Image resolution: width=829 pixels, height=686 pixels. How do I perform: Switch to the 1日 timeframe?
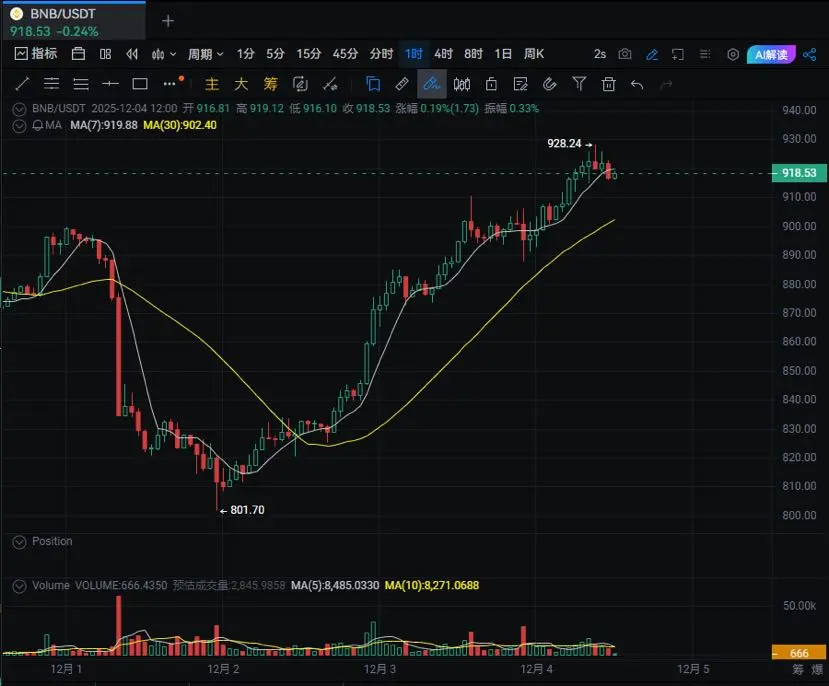pos(503,54)
